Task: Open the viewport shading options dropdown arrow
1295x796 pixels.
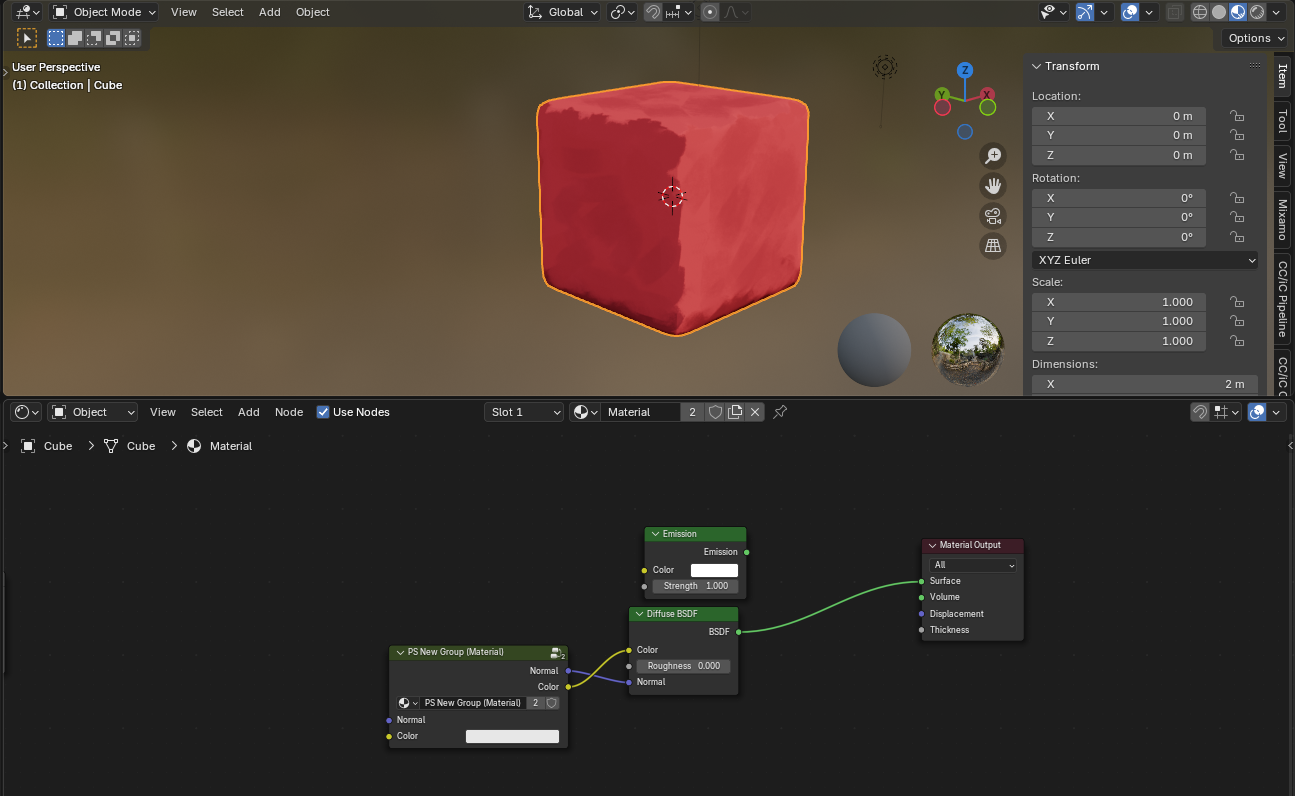Action: pyautogui.click(x=1276, y=12)
